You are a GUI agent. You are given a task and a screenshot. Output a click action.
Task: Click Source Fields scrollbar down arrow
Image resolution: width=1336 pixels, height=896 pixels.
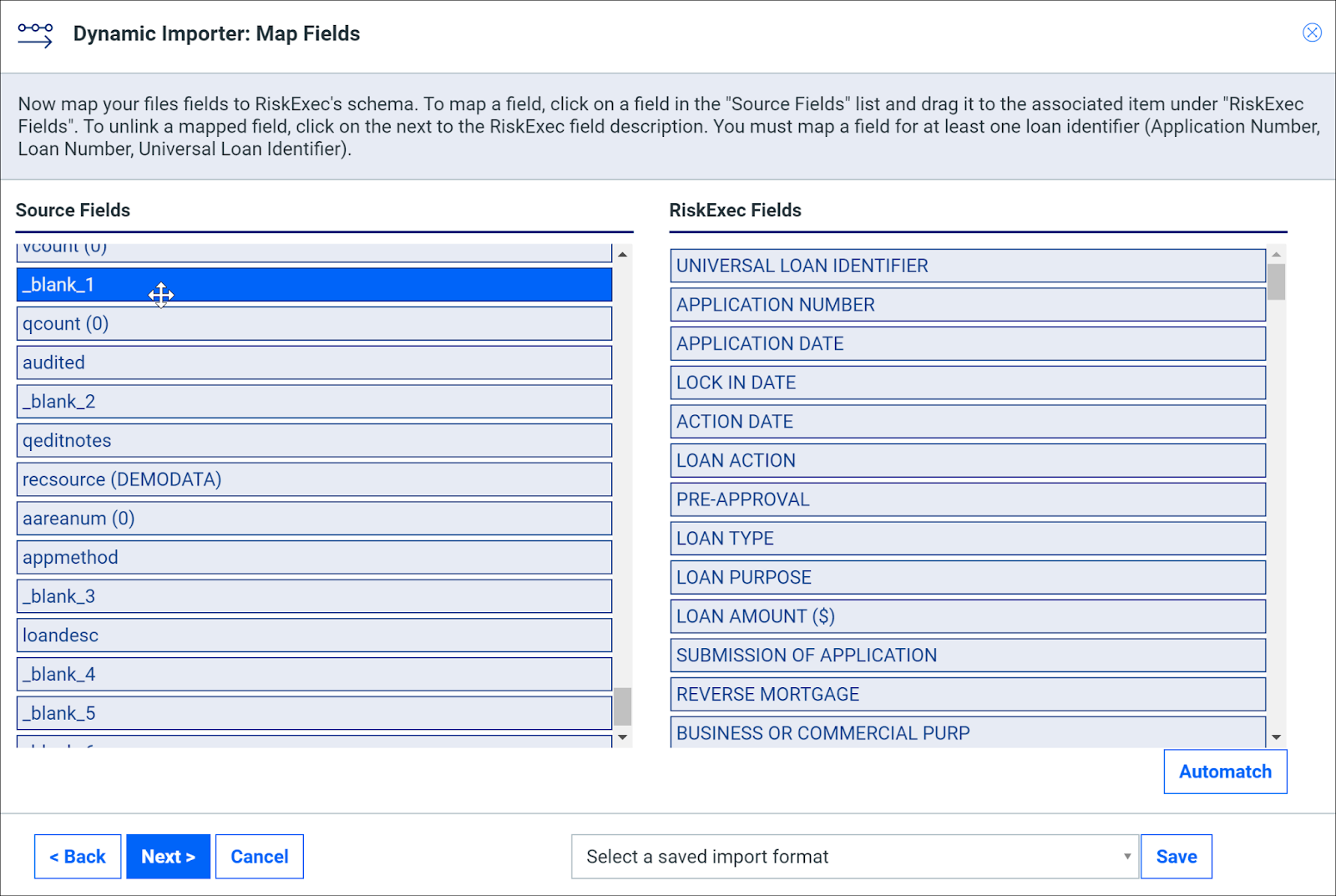coord(622,737)
